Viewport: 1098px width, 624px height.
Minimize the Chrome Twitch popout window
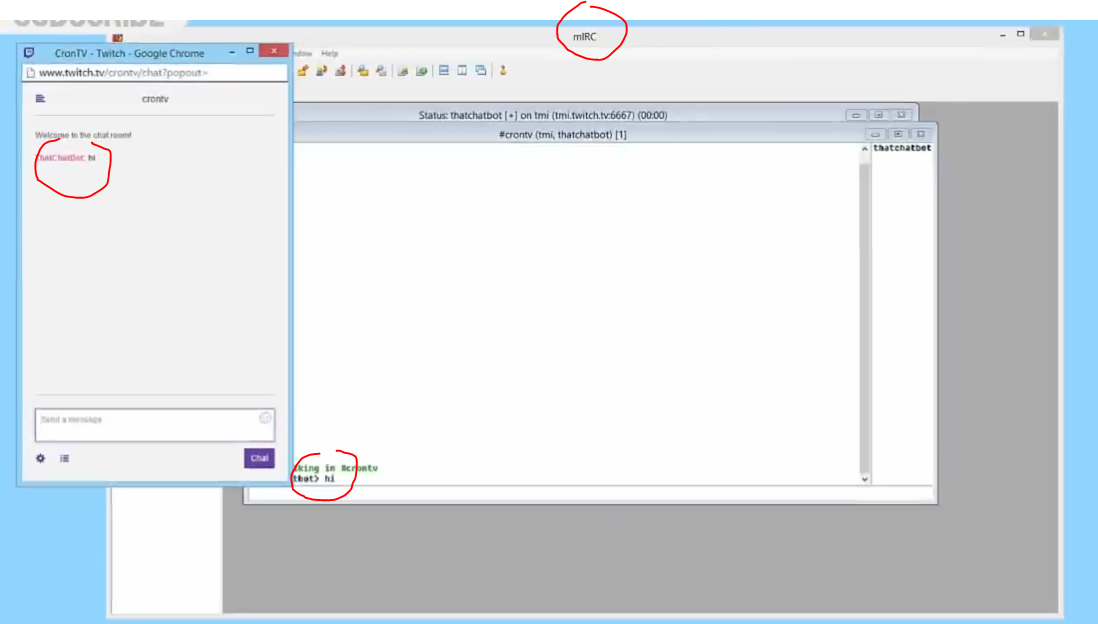click(x=232, y=52)
